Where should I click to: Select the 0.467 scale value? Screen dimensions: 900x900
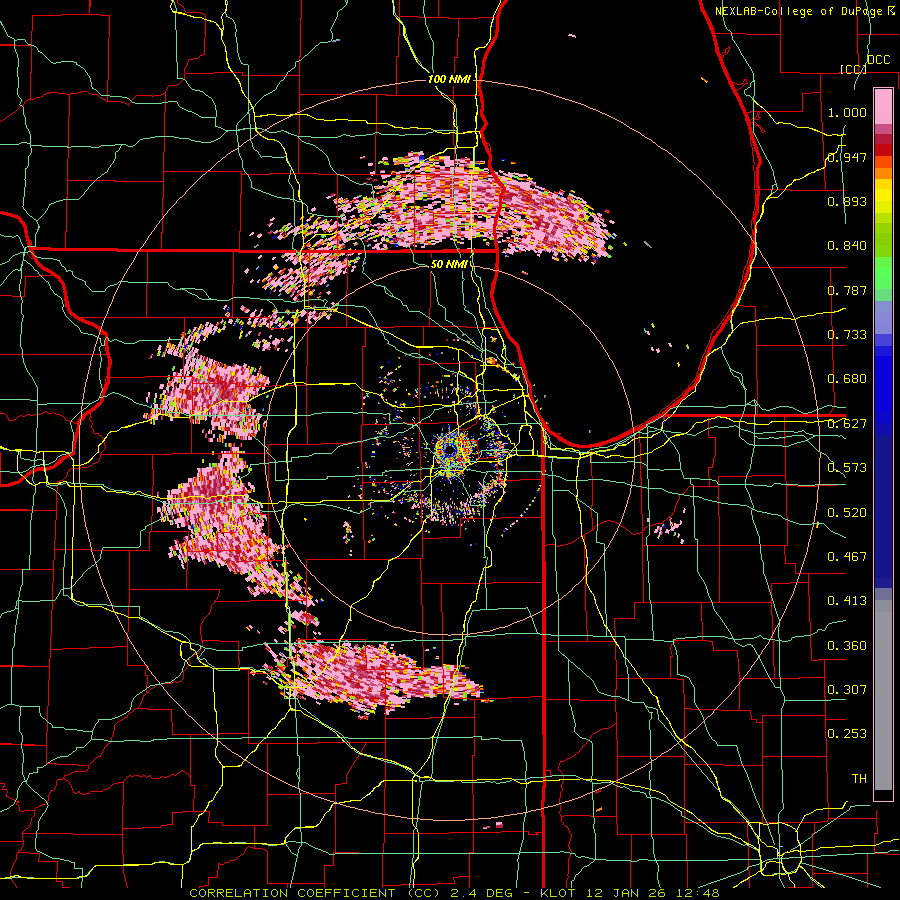coord(847,557)
